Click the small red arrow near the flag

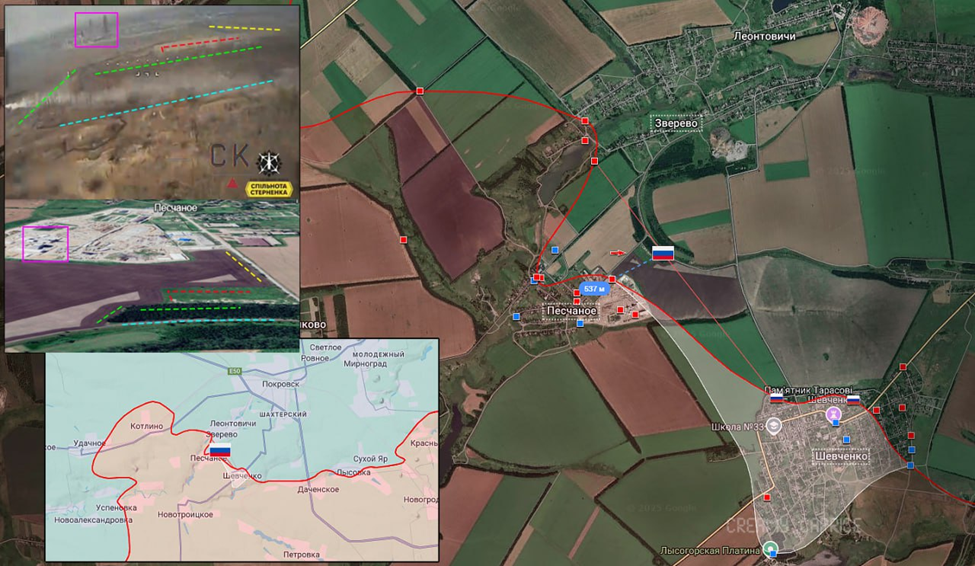(x=617, y=253)
